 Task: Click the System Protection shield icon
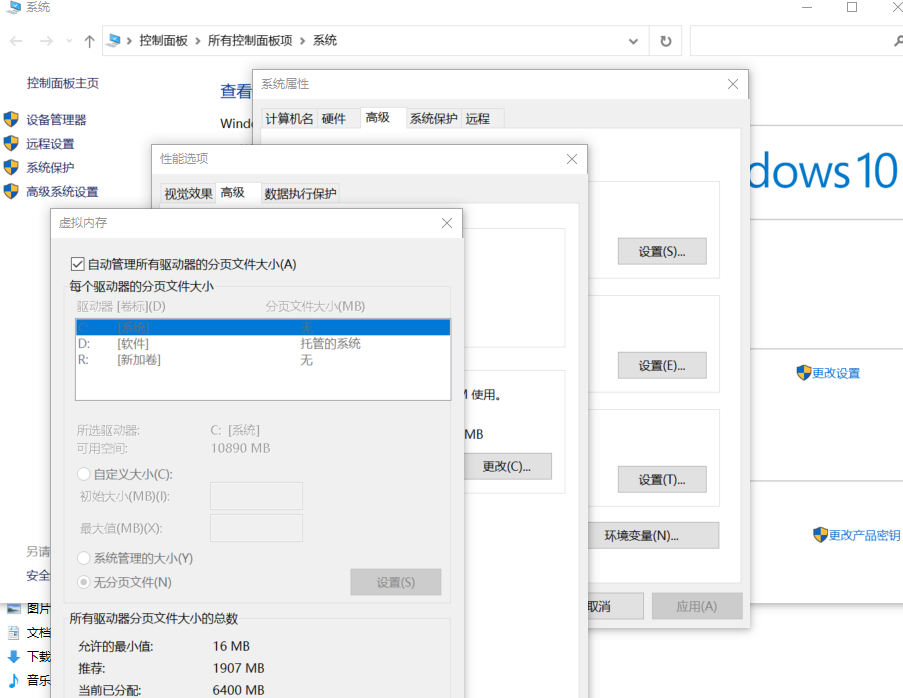pyautogui.click(x=11, y=167)
